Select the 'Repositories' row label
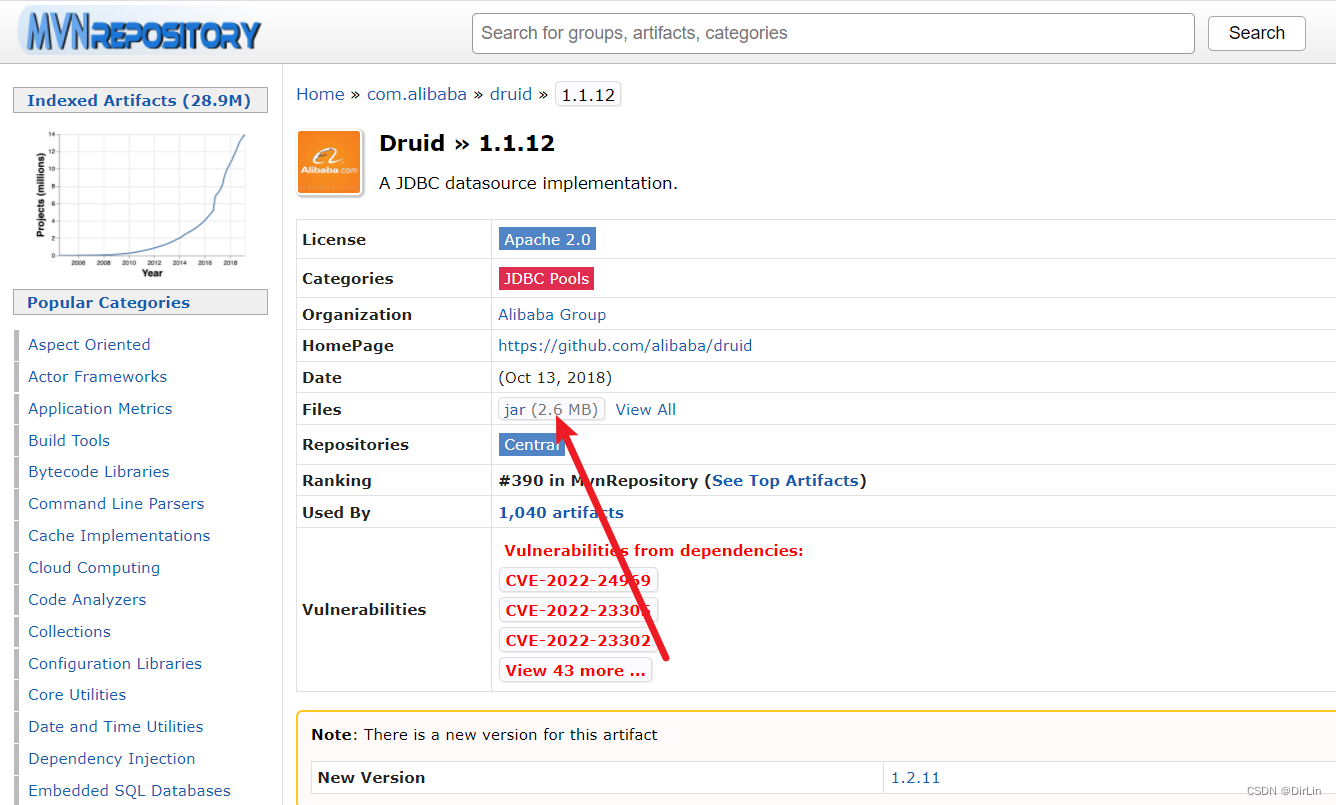 click(x=356, y=444)
